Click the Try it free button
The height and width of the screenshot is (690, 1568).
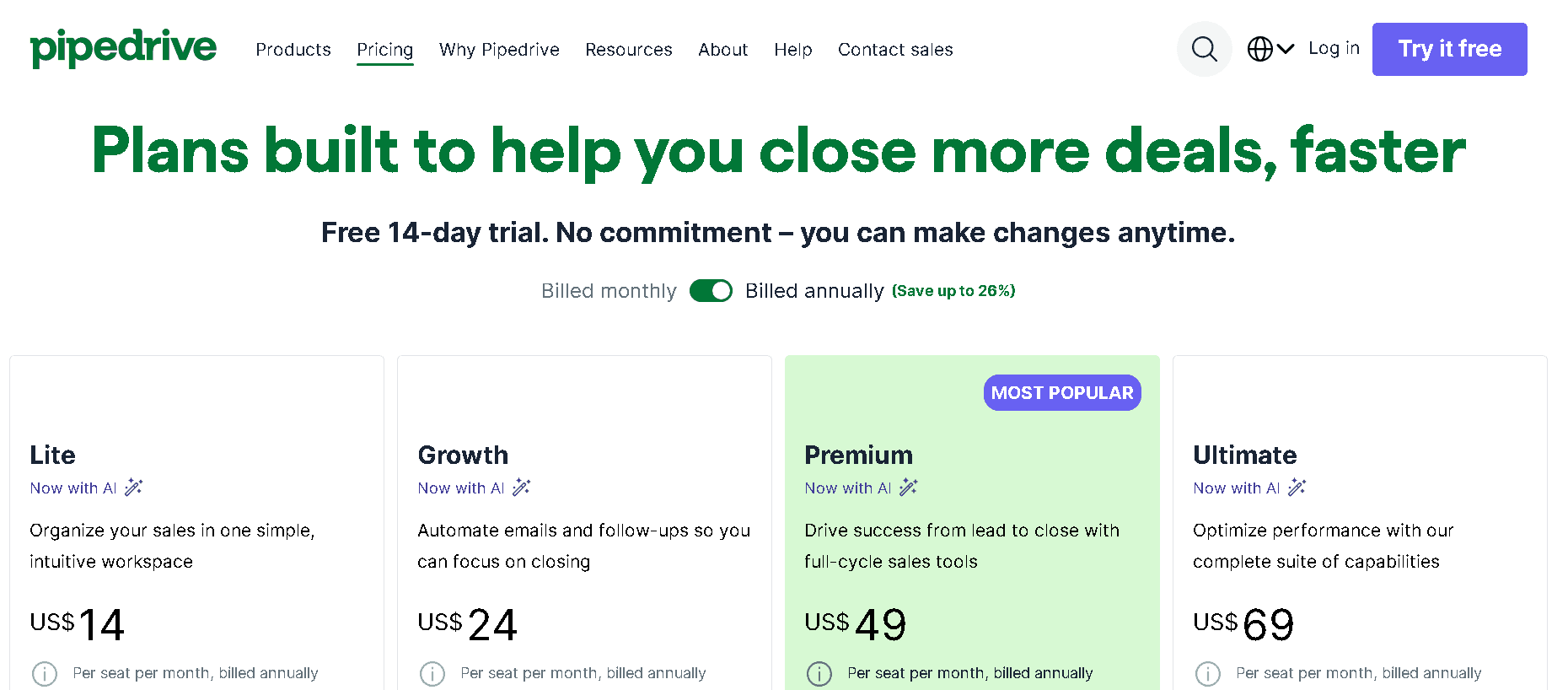pyautogui.click(x=1449, y=49)
